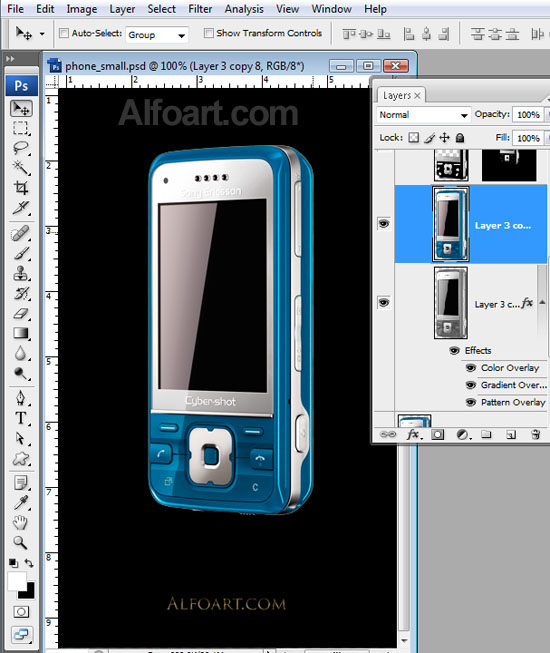Enable the Auto-Select checkbox

point(64,33)
